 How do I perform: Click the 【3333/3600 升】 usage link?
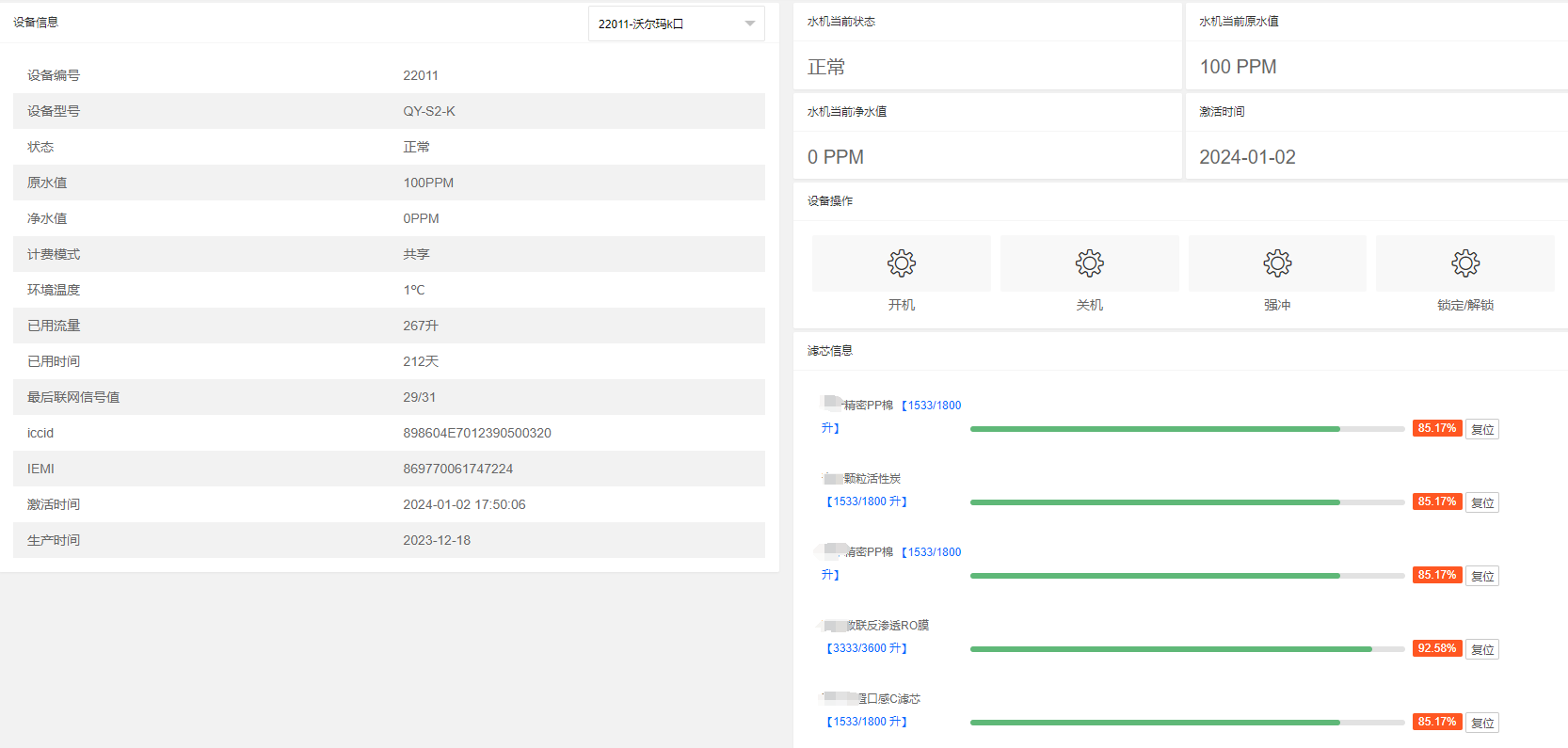click(867, 648)
